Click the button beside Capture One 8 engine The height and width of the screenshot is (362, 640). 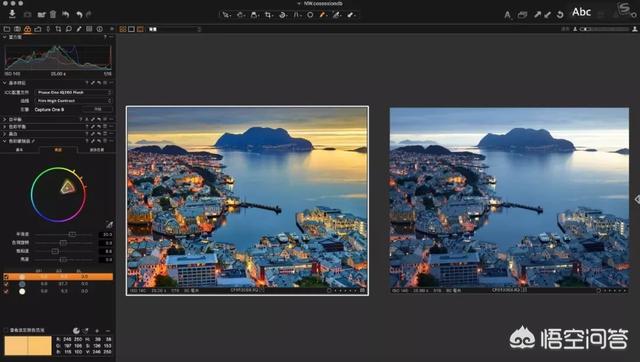point(98,109)
